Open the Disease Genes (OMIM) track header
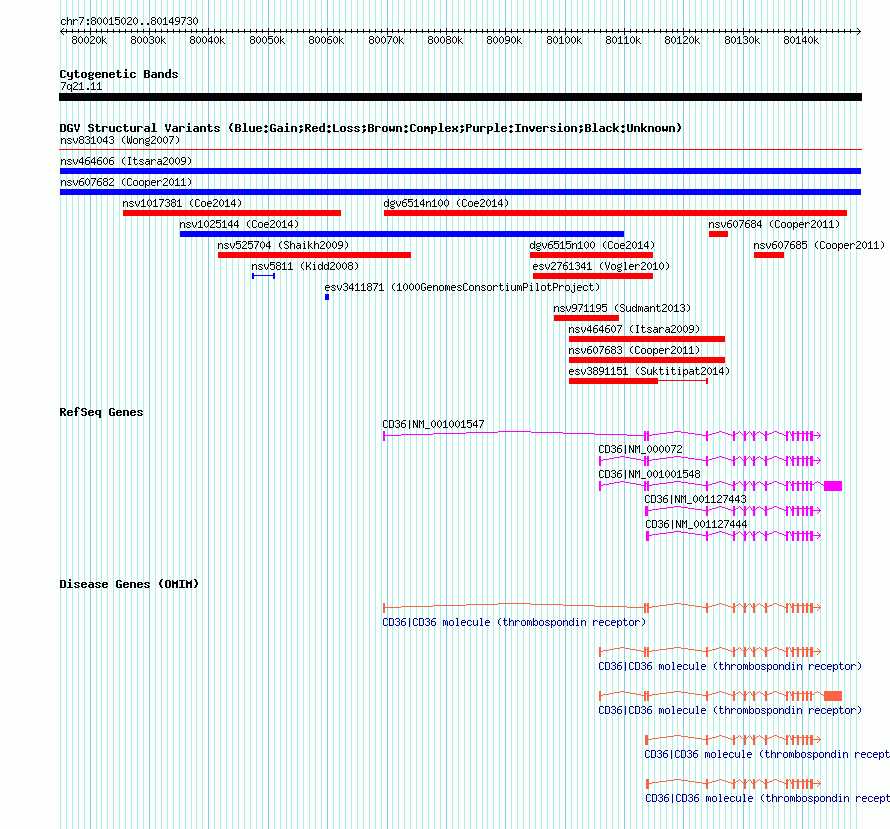The height and width of the screenshot is (829, 890). click(x=129, y=584)
